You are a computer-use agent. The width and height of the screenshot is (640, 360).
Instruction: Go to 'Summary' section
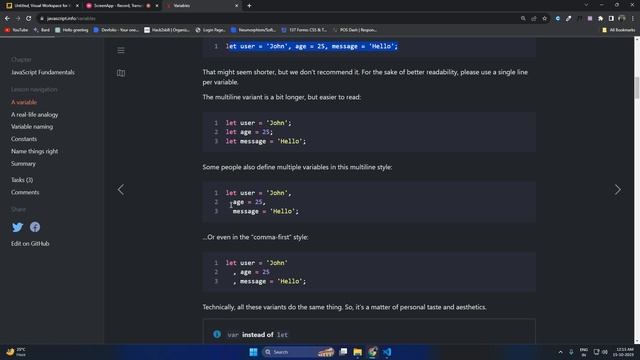click(23, 164)
